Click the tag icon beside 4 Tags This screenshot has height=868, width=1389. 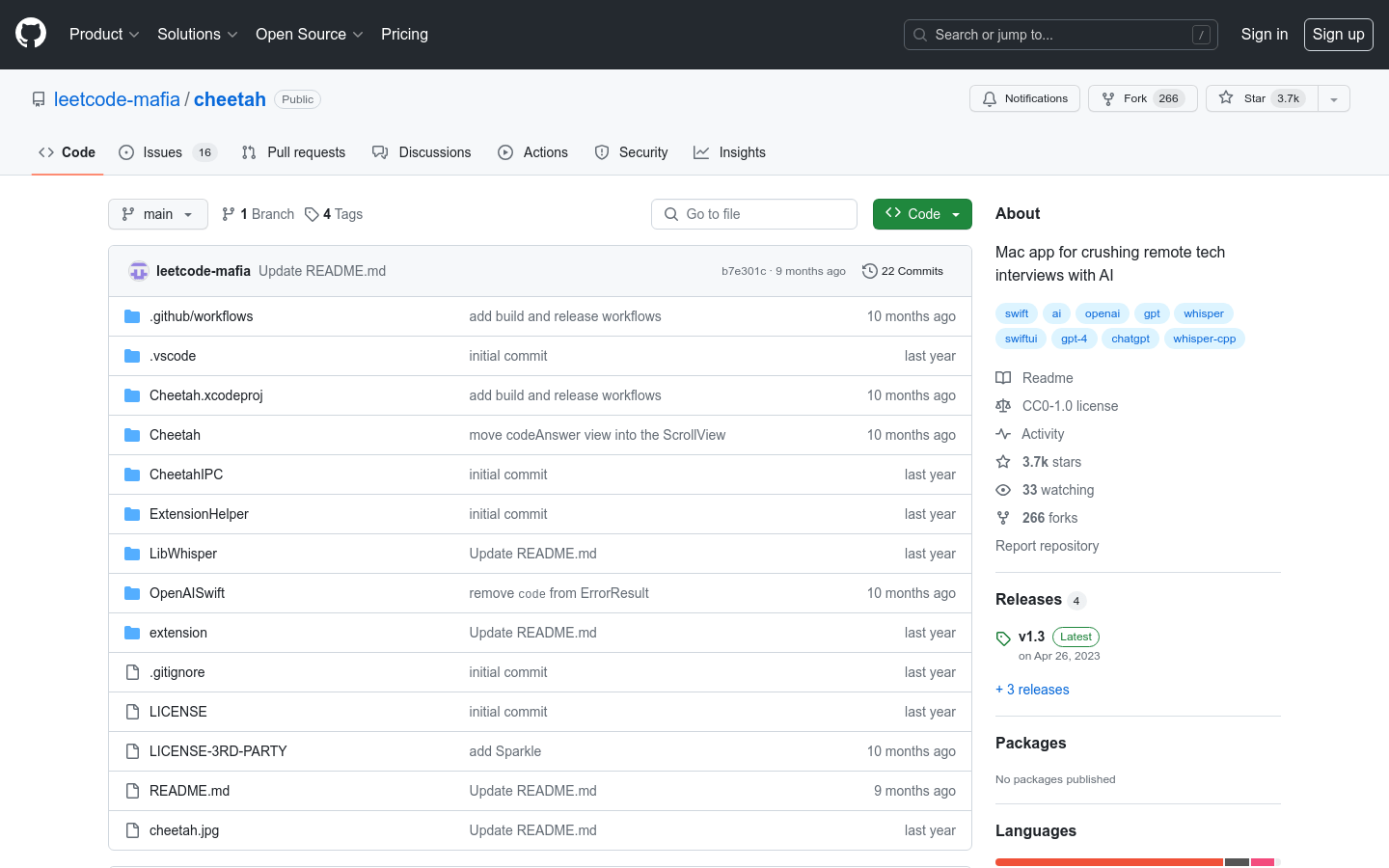[312, 214]
